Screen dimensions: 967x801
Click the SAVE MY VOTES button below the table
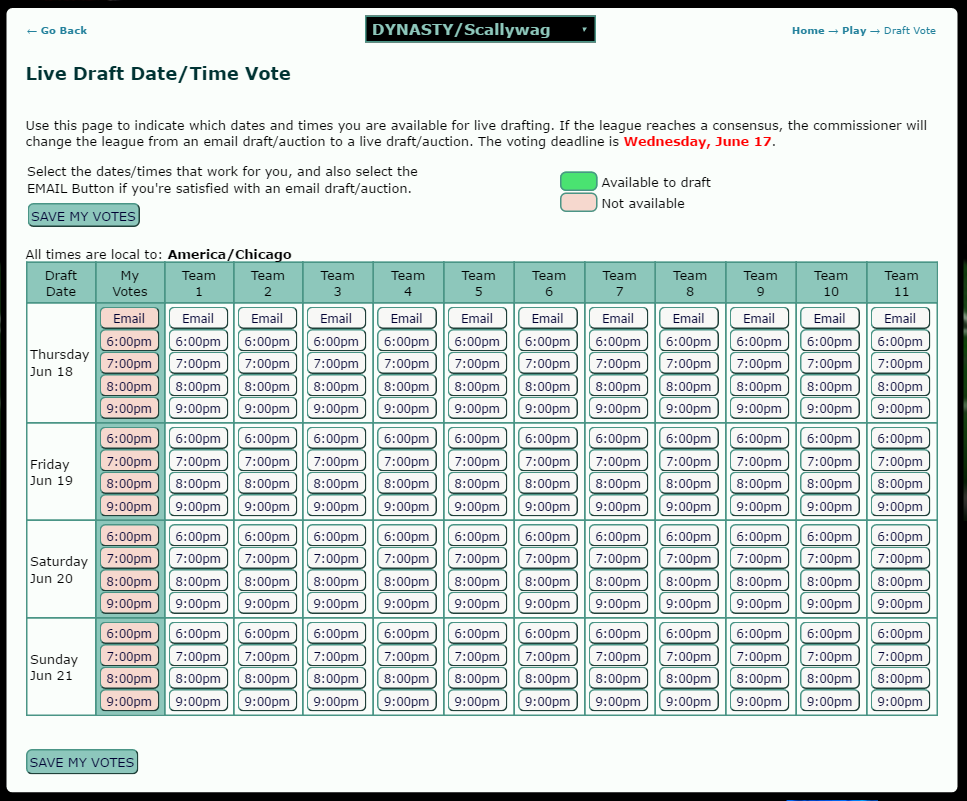[82, 762]
